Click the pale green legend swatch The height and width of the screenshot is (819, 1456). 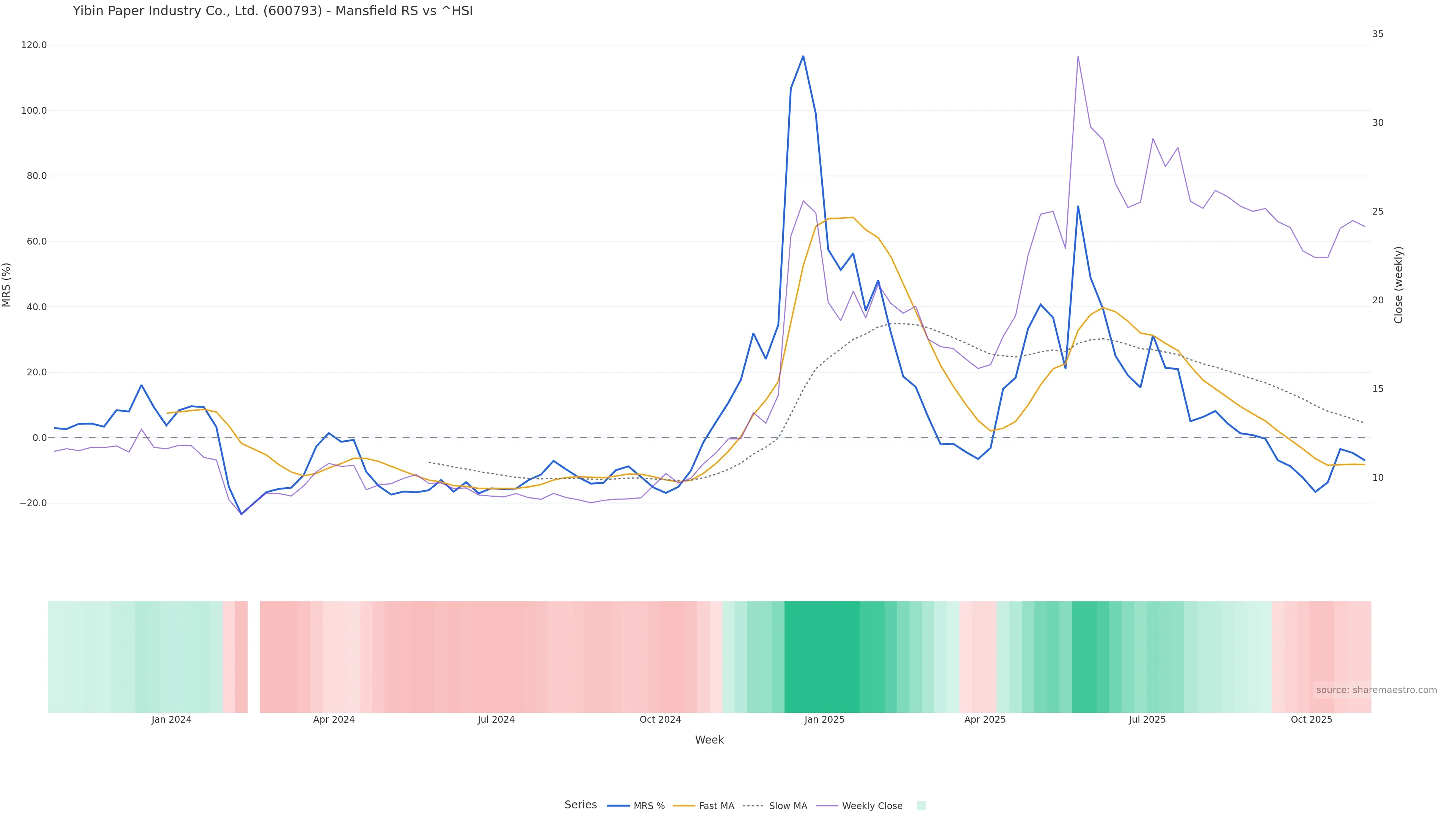pos(921,806)
